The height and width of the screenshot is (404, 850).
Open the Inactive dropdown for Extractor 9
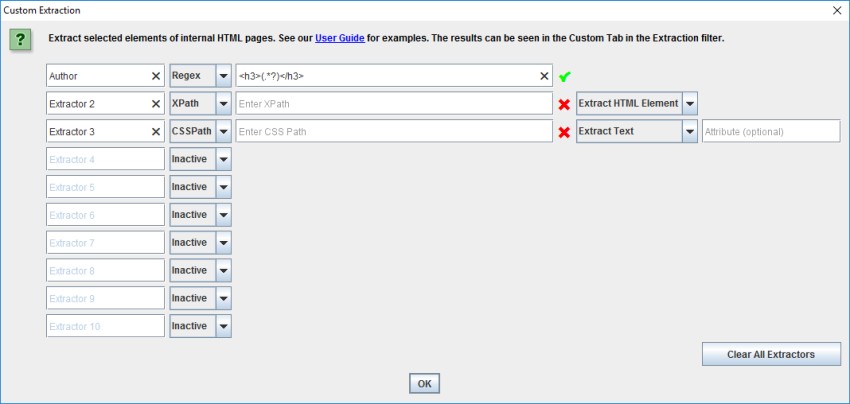click(x=201, y=298)
